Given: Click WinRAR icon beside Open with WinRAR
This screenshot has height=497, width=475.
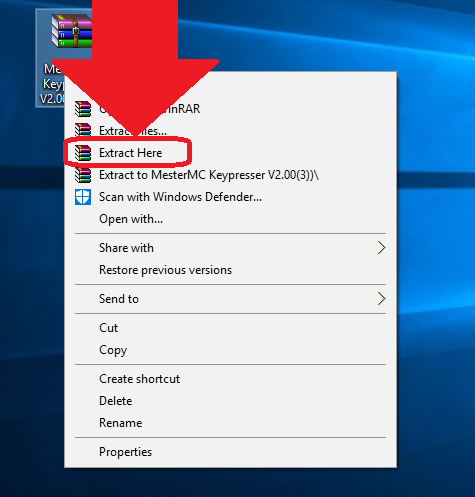Looking at the screenshot, I should pyautogui.click(x=83, y=109).
